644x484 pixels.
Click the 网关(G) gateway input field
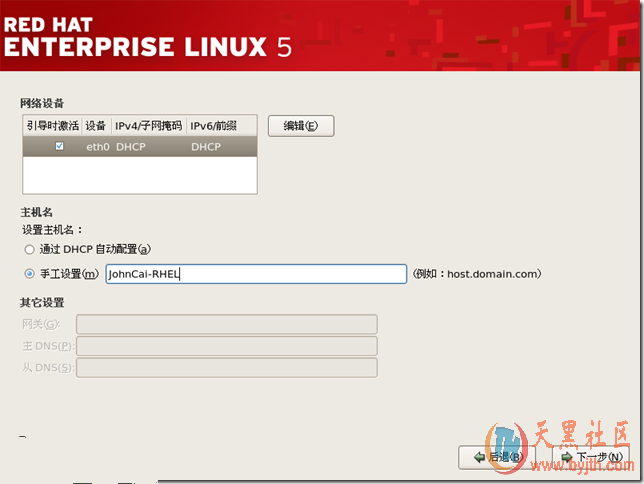[x=226, y=324]
